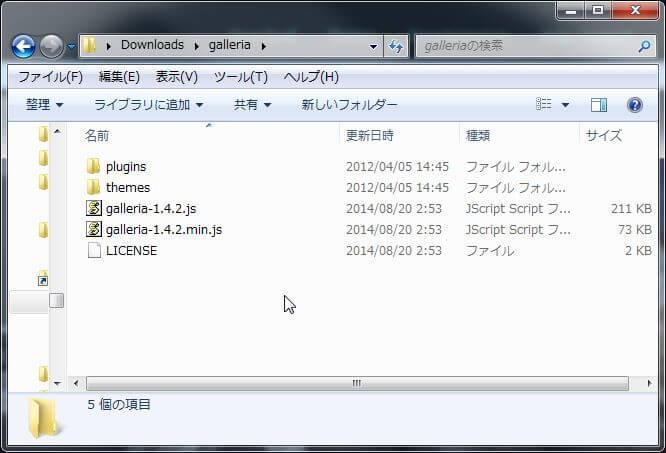Select the plugins folder icon
This screenshot has height=453, width=666.
[x=94, y=166]
